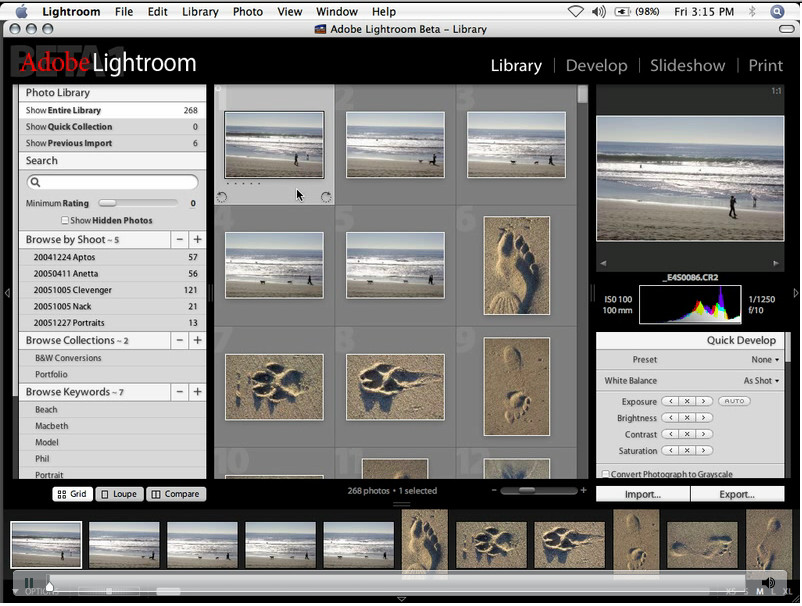Reset Contrast with the X button
The height and width of the screenshot is (606, 802).
coord(687,434)
